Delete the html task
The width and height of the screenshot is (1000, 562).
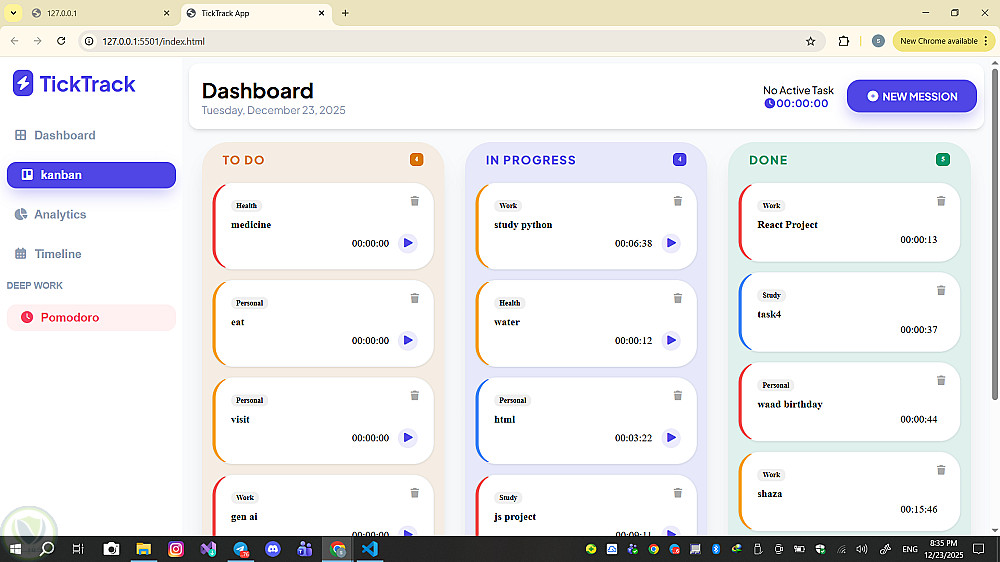tap(678, 396)
